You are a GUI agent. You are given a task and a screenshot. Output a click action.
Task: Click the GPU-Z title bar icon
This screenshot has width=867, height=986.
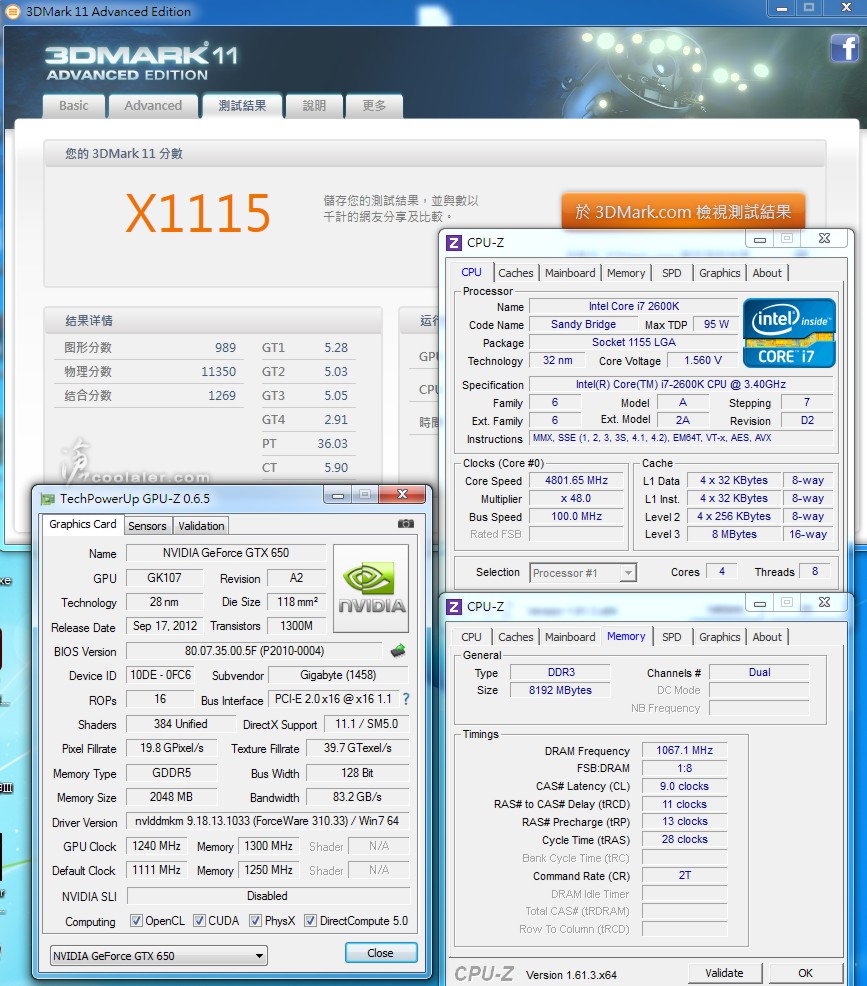click(x=47, y=499)
